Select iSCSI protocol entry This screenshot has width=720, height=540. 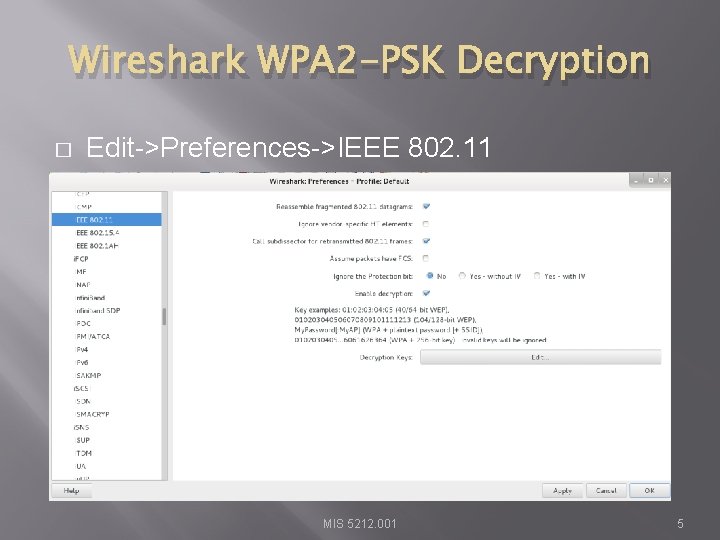point(107,388)
